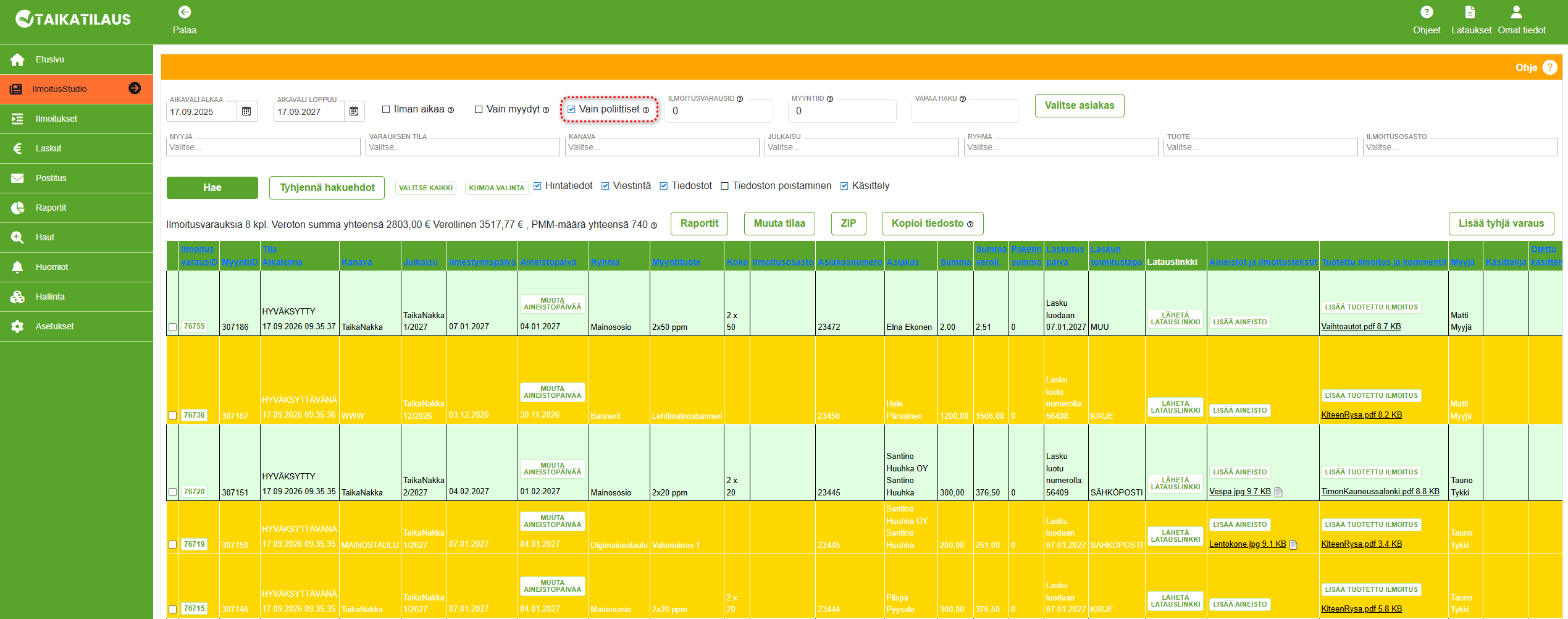
Task: Click the Laskut euro icon
Action: 17,148
